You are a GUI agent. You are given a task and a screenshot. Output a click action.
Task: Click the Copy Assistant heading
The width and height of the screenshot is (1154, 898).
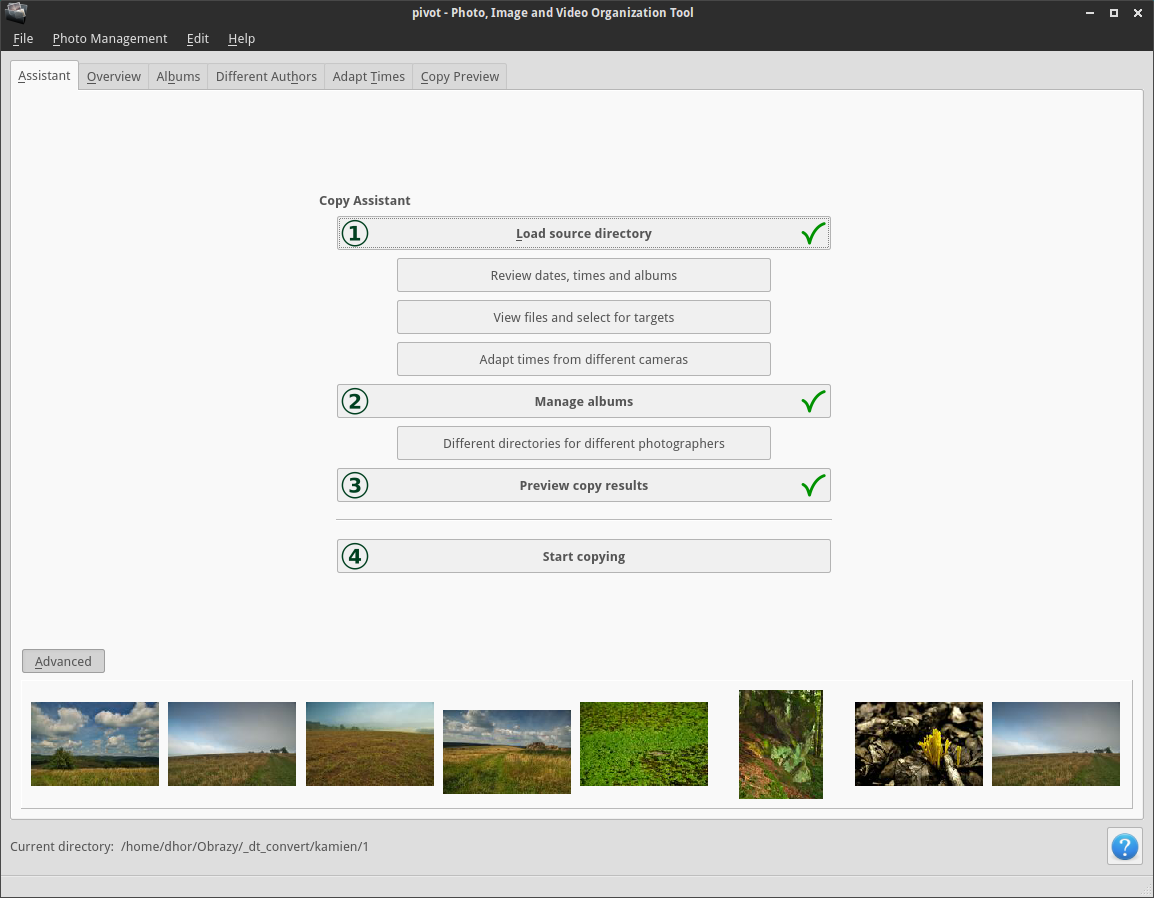tap(364, 200)
